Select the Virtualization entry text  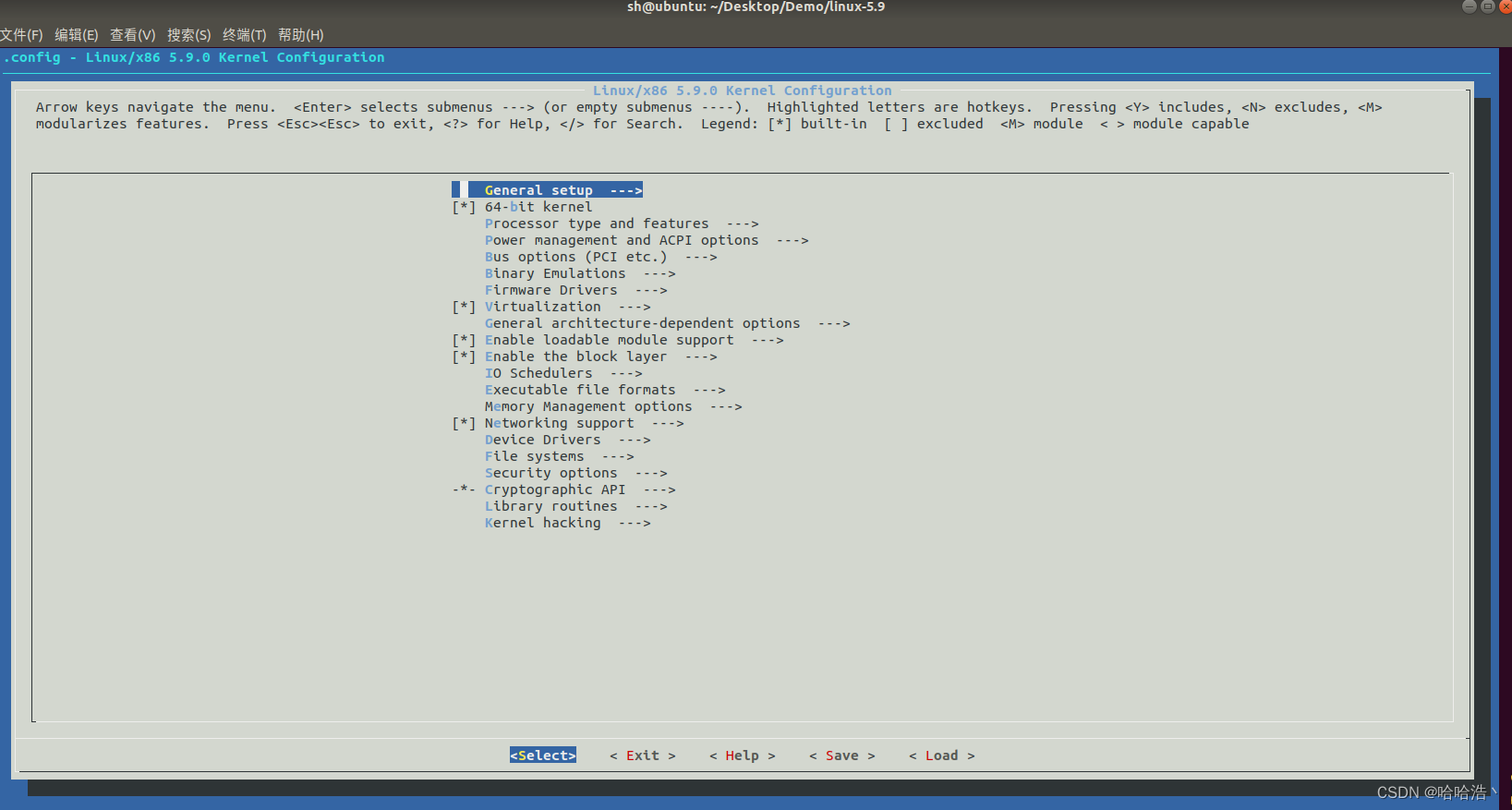click(543, 307)
